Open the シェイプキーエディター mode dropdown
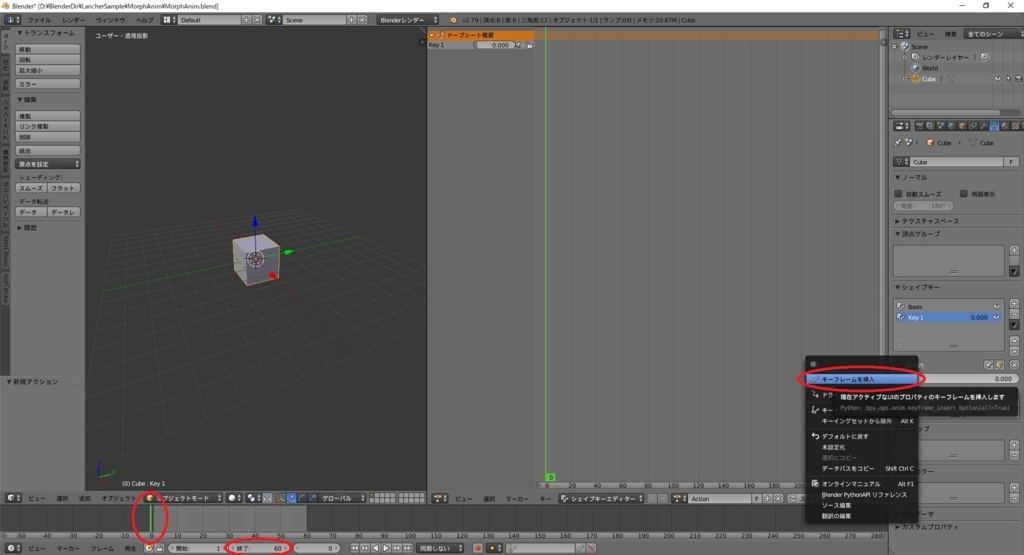 tap(601, 499)
